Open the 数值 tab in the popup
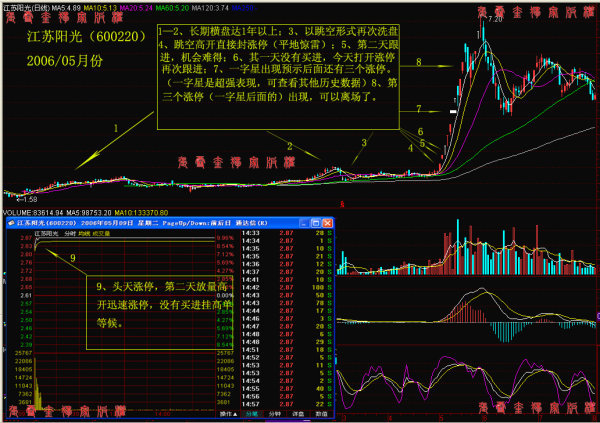The image size is (600, 423). pos(321,414)
